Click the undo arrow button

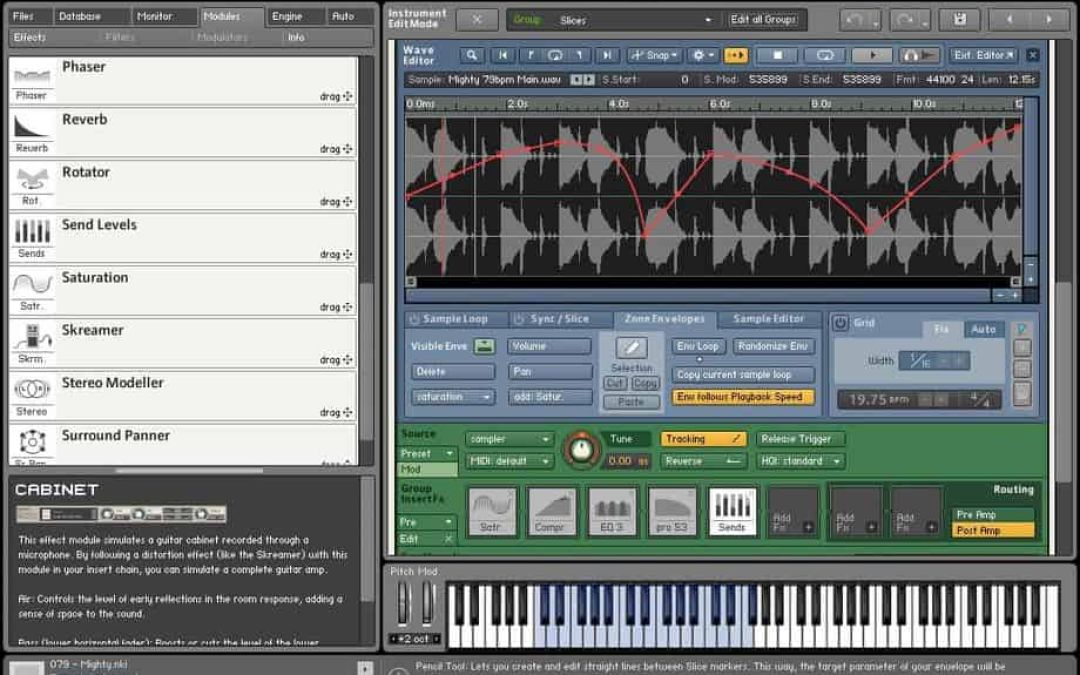pos(854,20)
